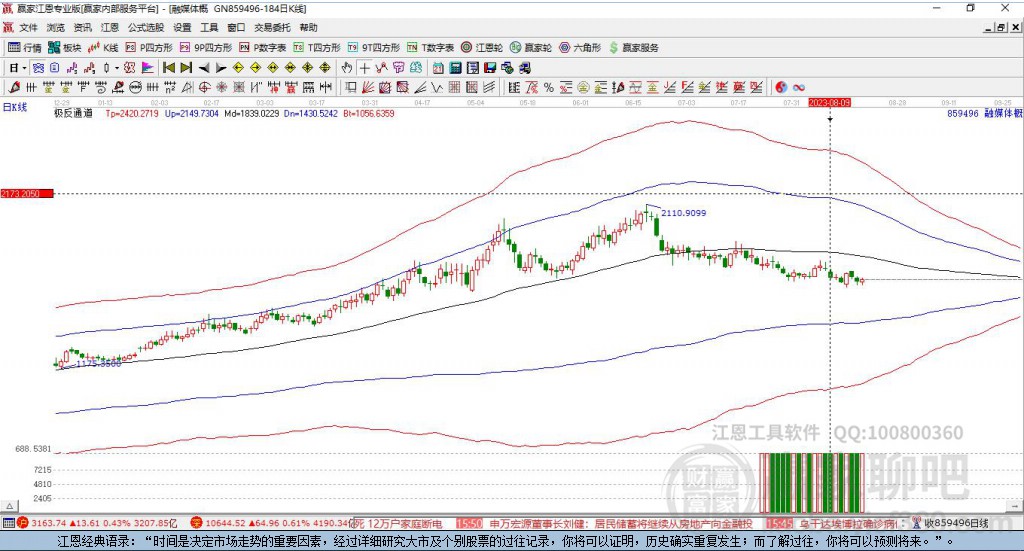
Task: Click the save floppy disk icon
Action: (x=490, y=68)
